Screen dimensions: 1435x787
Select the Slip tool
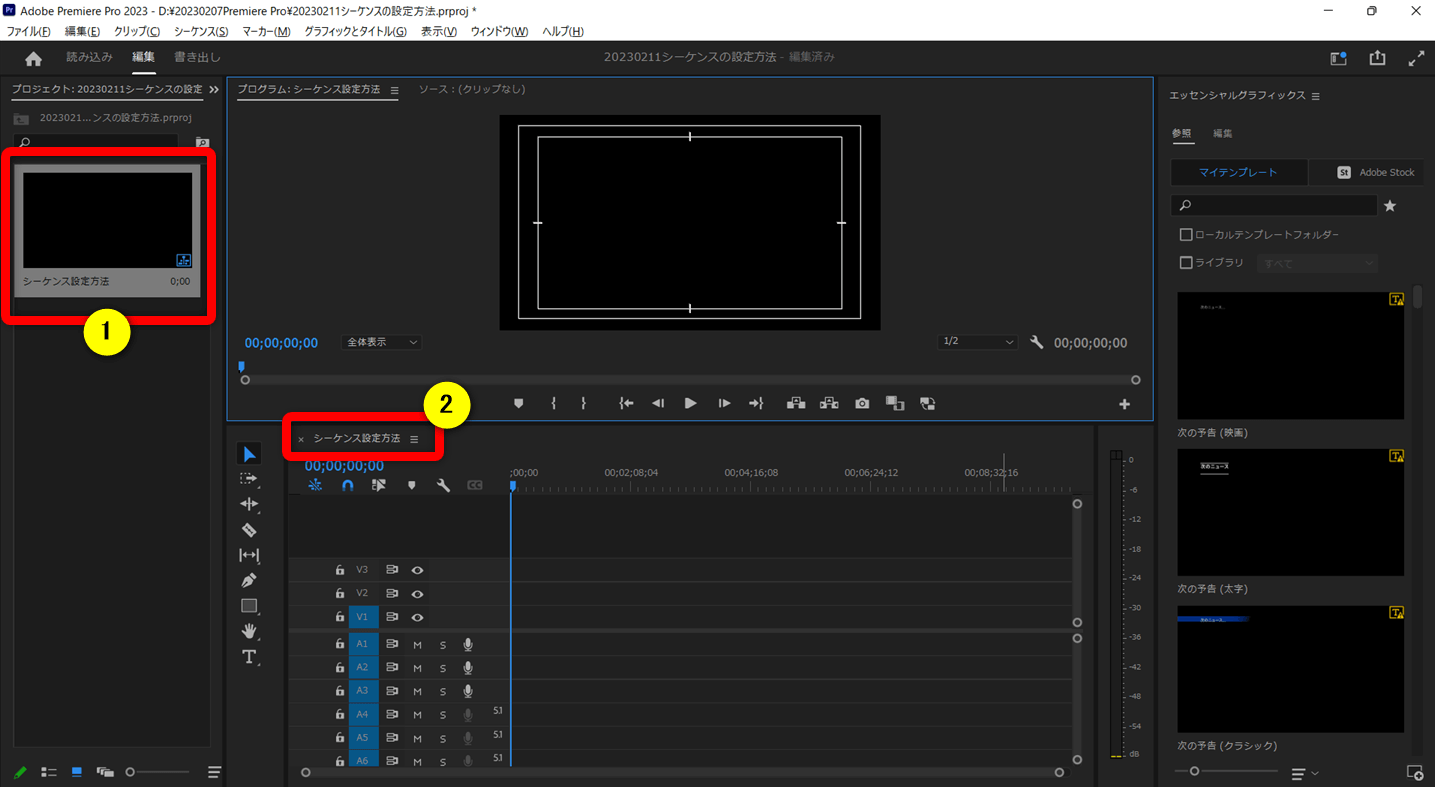click(x=250, y=555)
